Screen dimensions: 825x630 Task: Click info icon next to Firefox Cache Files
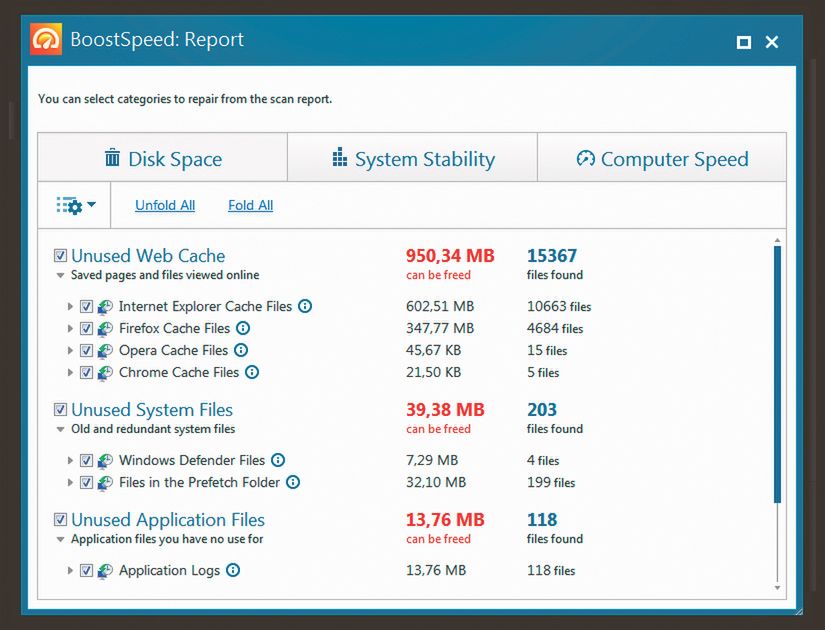tap(243, 328)
